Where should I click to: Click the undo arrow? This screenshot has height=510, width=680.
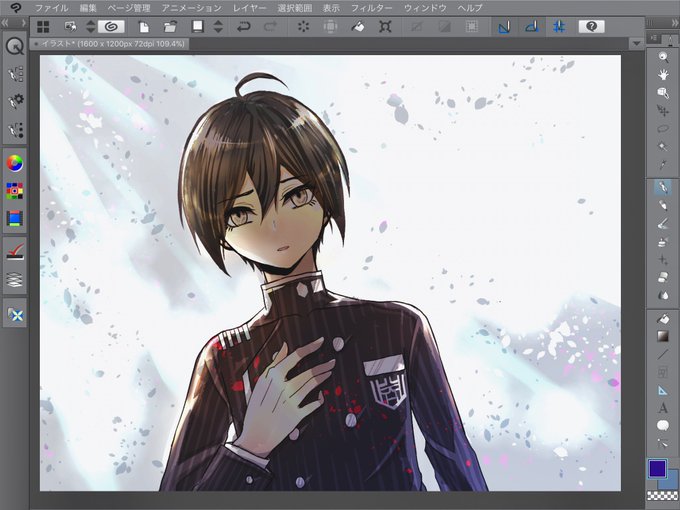coord(244,27)
